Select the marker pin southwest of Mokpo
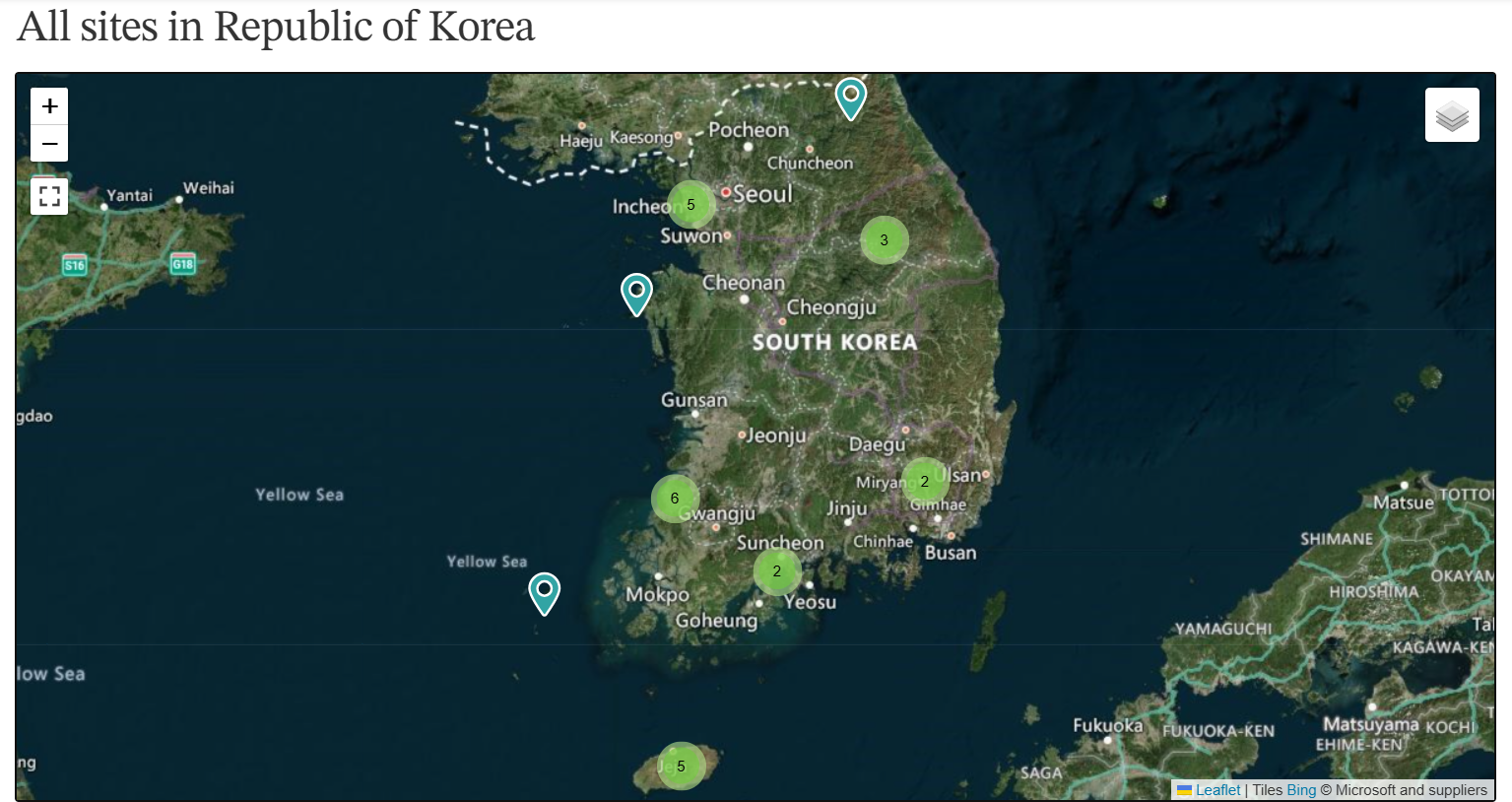The width and height of the screenshot is (1512, 802). (x=545, y=592)
